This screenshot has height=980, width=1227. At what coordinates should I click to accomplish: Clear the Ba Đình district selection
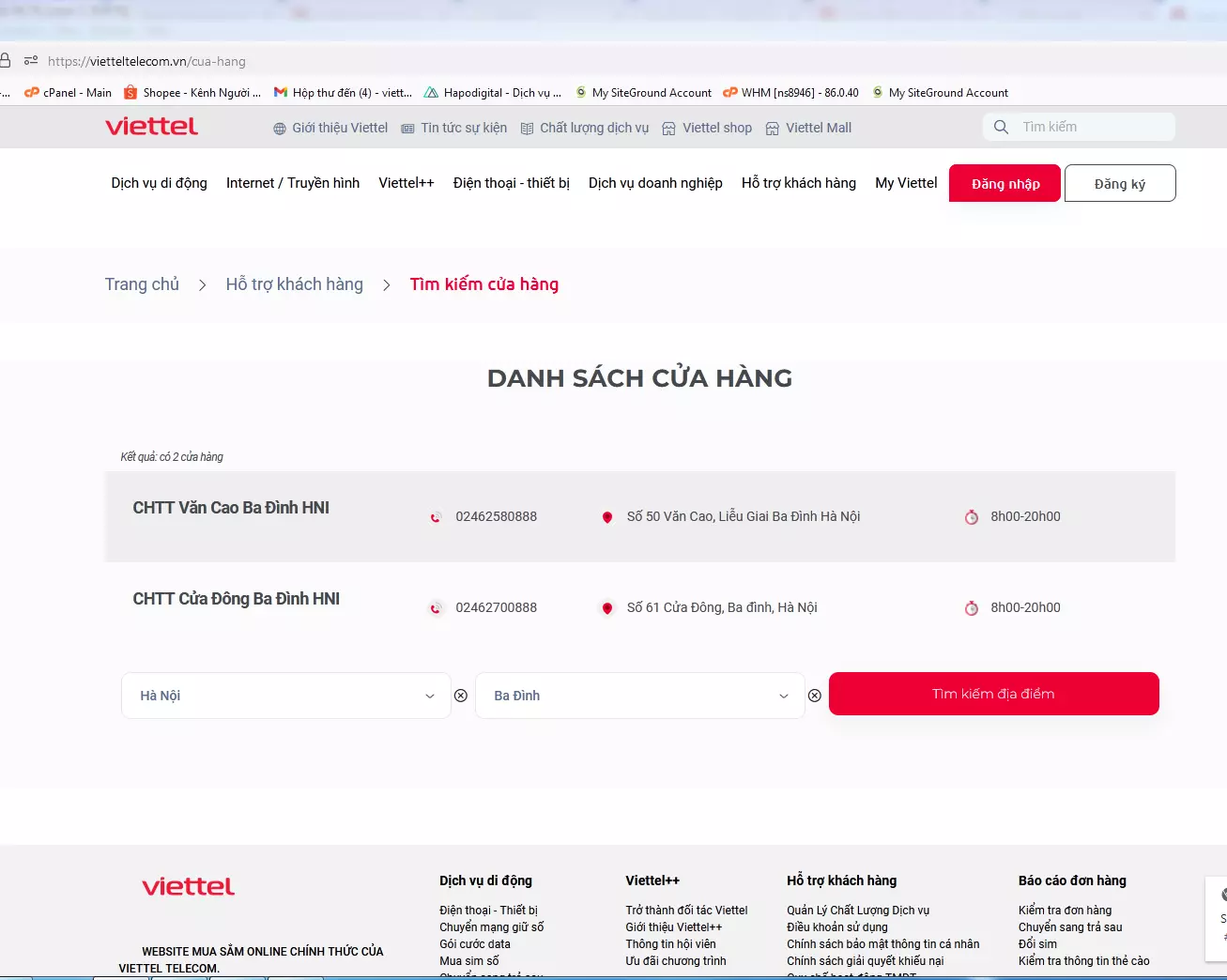click(x=815, y=696)
